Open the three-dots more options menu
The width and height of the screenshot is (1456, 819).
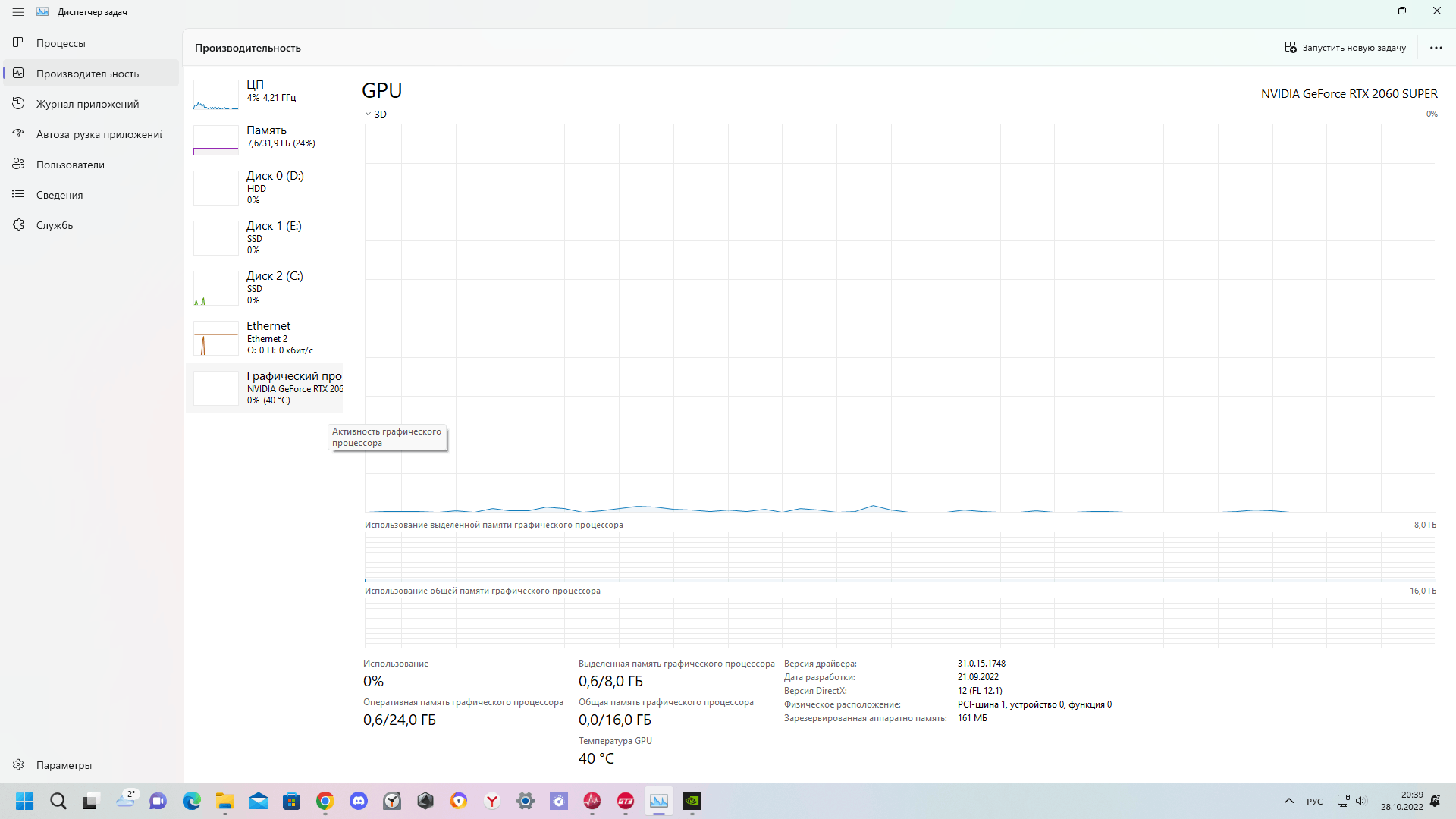click(1436, 48)
